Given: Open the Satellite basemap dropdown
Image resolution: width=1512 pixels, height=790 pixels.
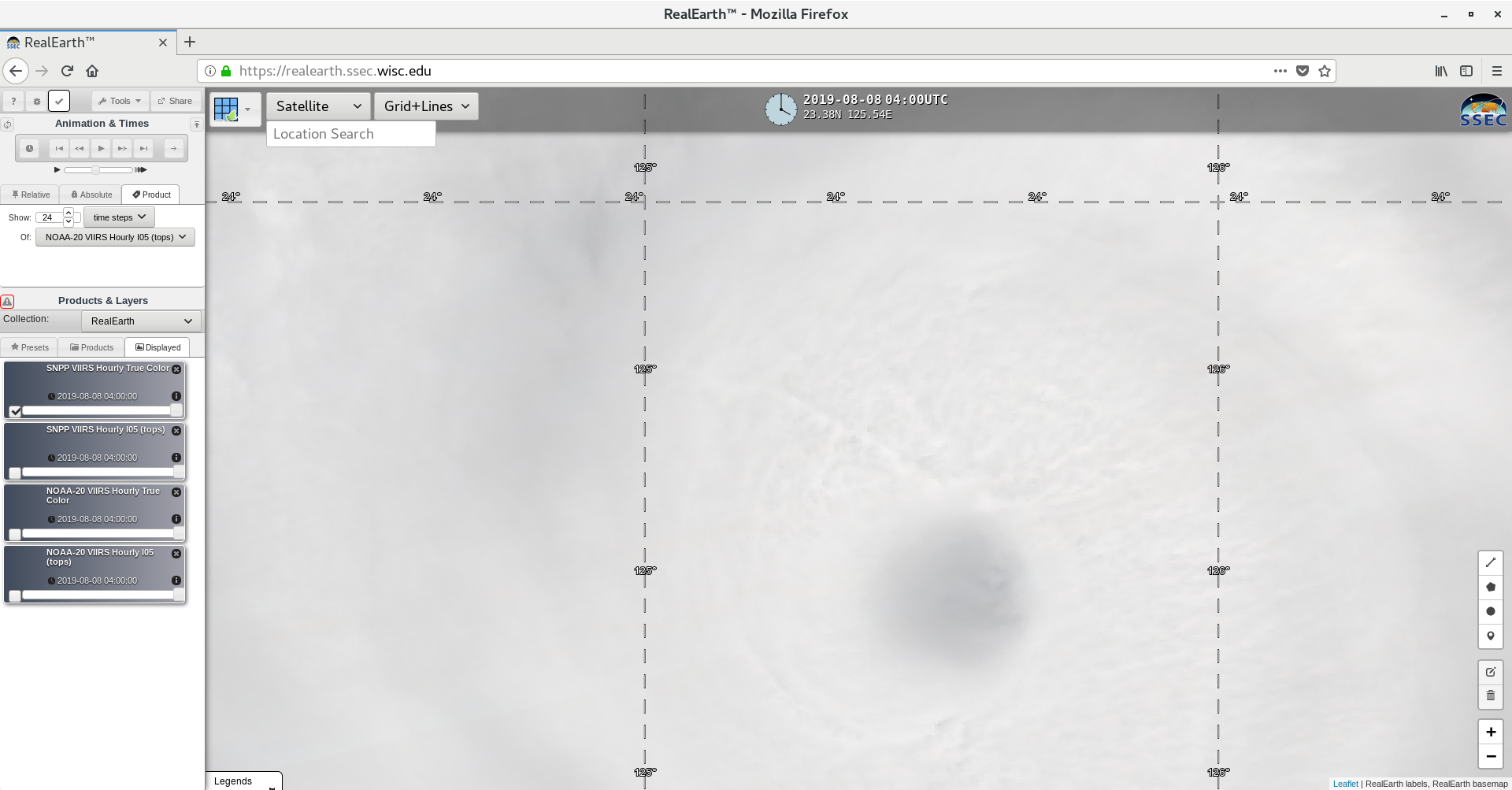Looking at the screenshot, I should (318, 106).
